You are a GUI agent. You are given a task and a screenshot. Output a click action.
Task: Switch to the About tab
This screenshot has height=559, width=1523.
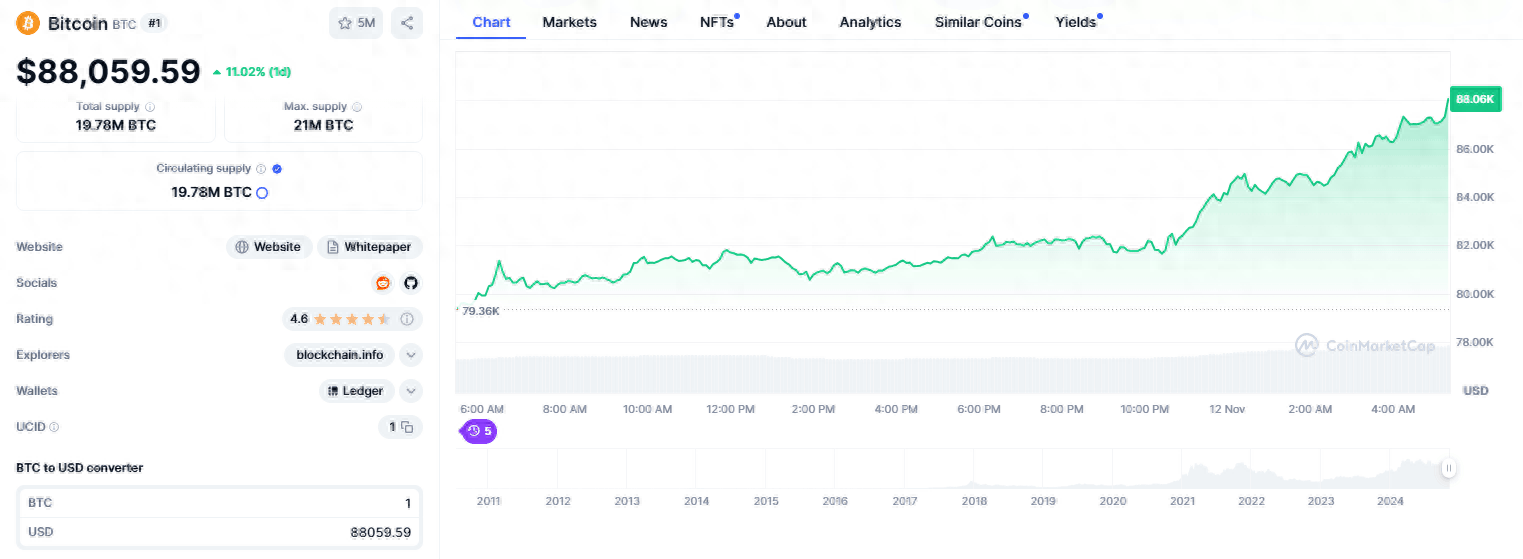pyautogui.click(x=786, y=22)
